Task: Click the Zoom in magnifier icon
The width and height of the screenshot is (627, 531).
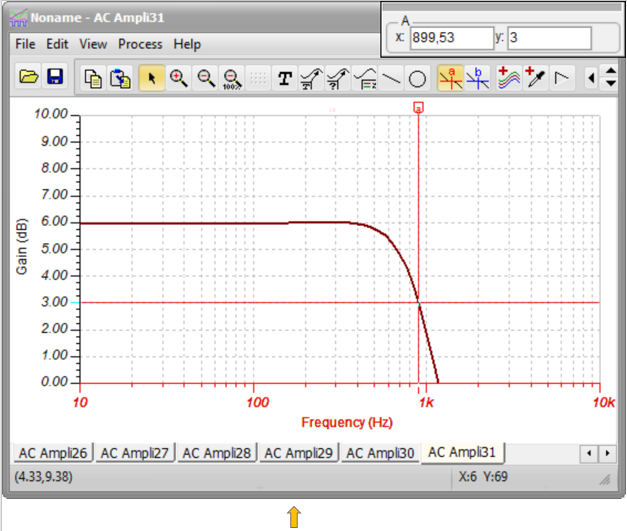Action: [179, 77]
